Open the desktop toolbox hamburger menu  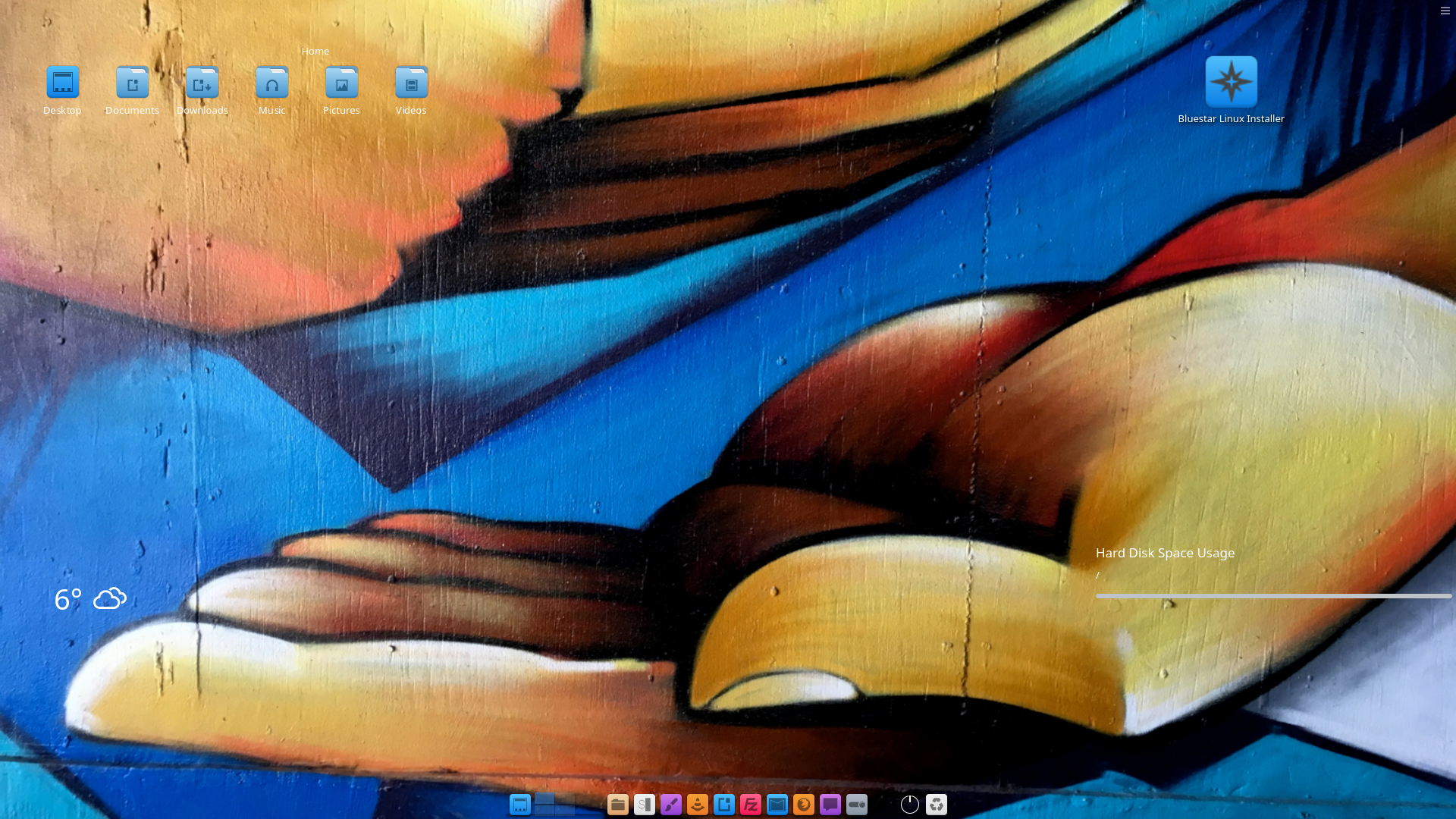(1445, 11)
